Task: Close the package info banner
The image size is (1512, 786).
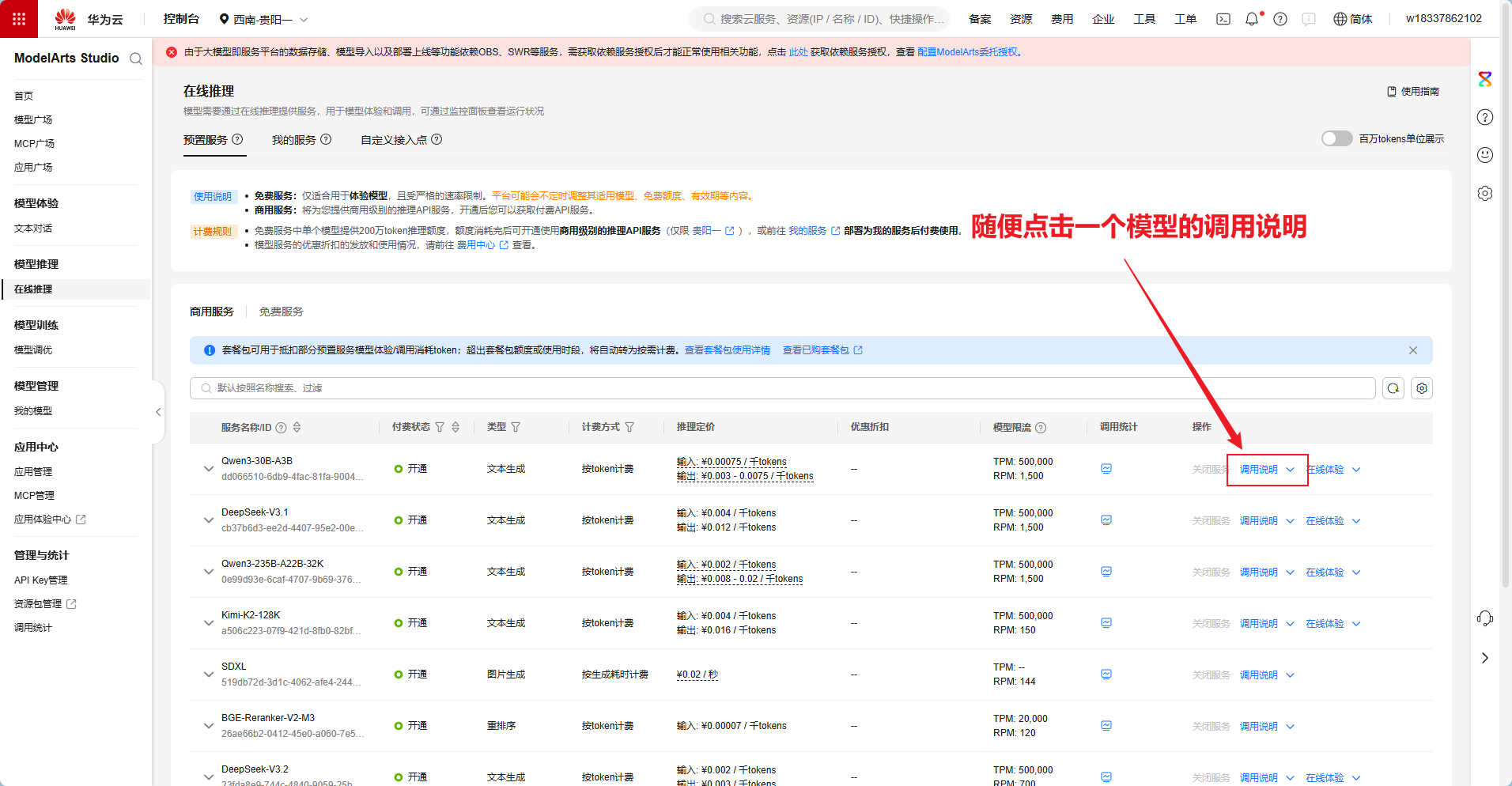Action: [1413, 350]
